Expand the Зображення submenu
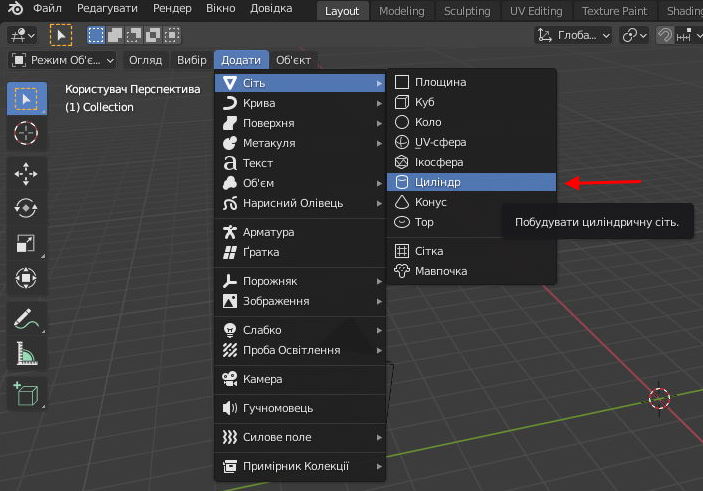The height and width of the screenshot is (491, 703). pos(300,301)
